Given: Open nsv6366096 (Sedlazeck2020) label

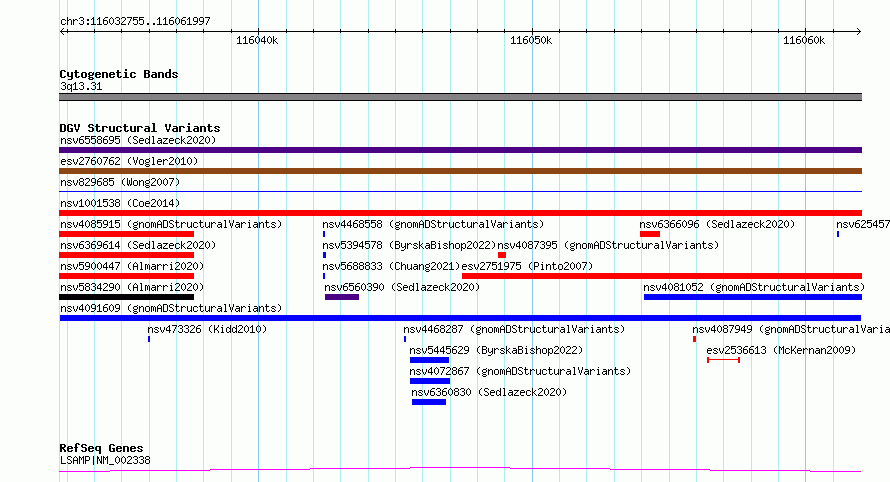Looking at the screenshot, I should coord(717,224).
